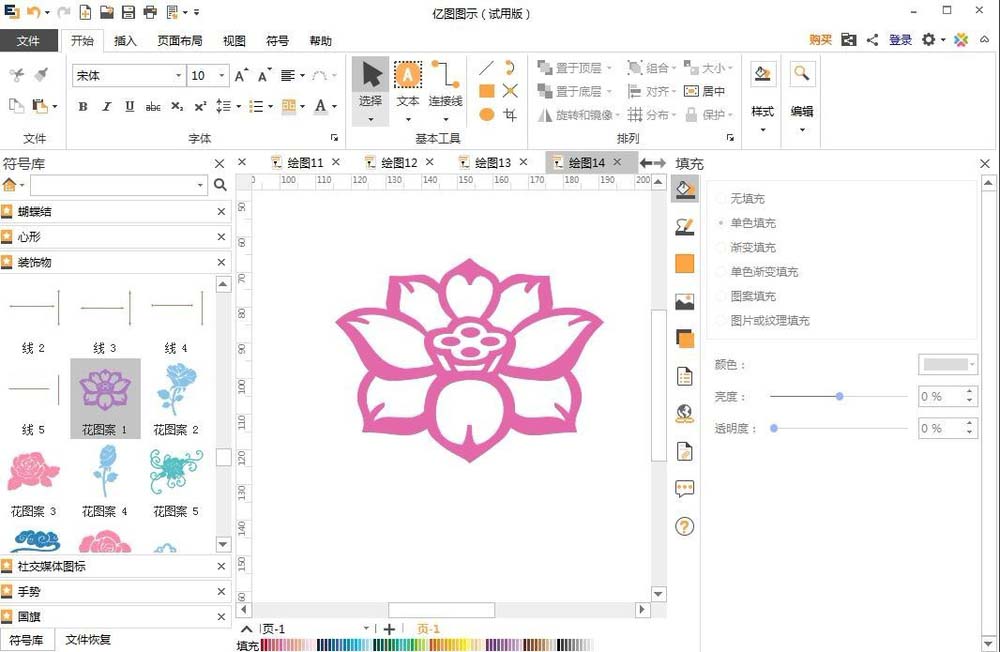Viewport: 1000px width, 652px height.
Task: Open the 样式 style picker icon
Action: (x=762, y=73)
